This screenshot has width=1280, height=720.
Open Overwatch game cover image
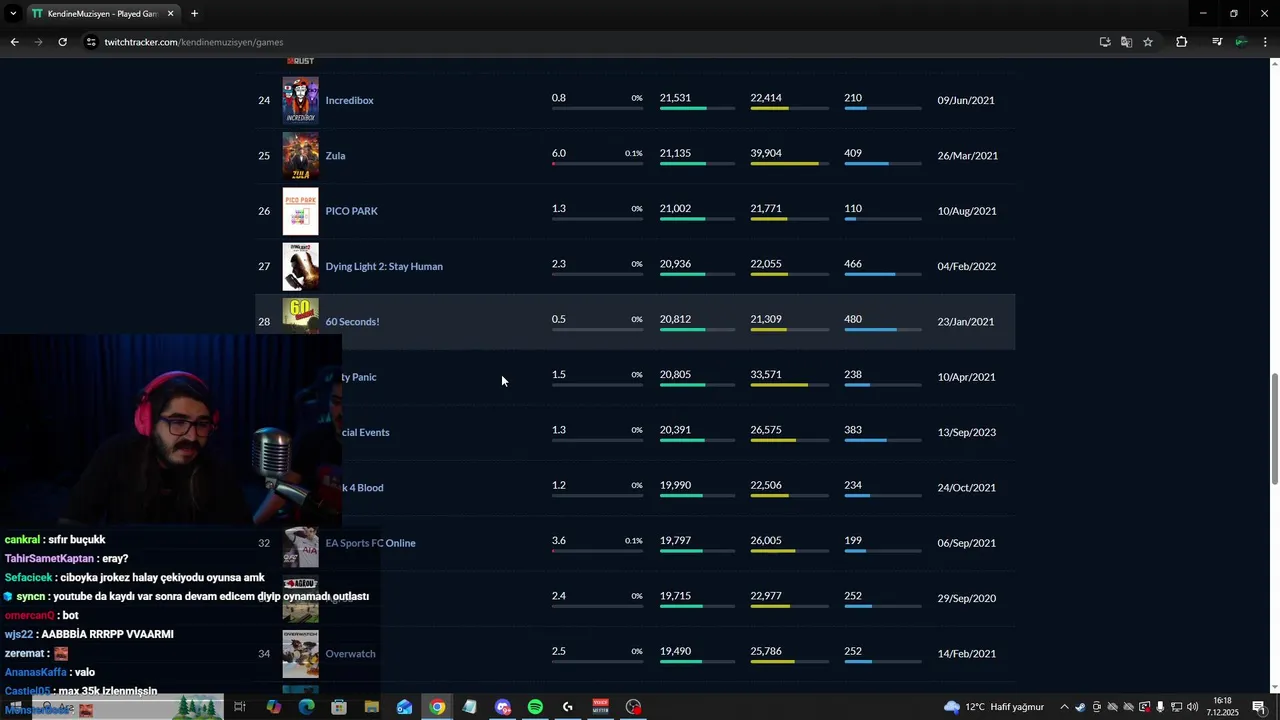(x=300, y=654)
